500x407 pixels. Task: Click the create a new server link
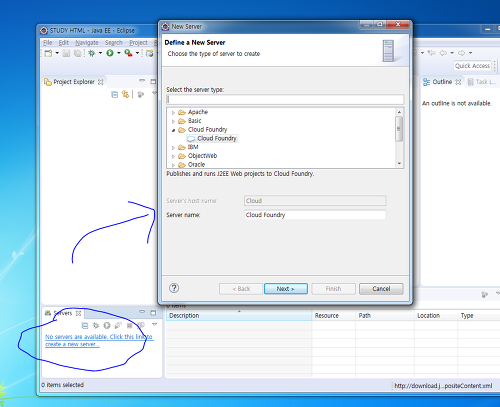(99, 340)
